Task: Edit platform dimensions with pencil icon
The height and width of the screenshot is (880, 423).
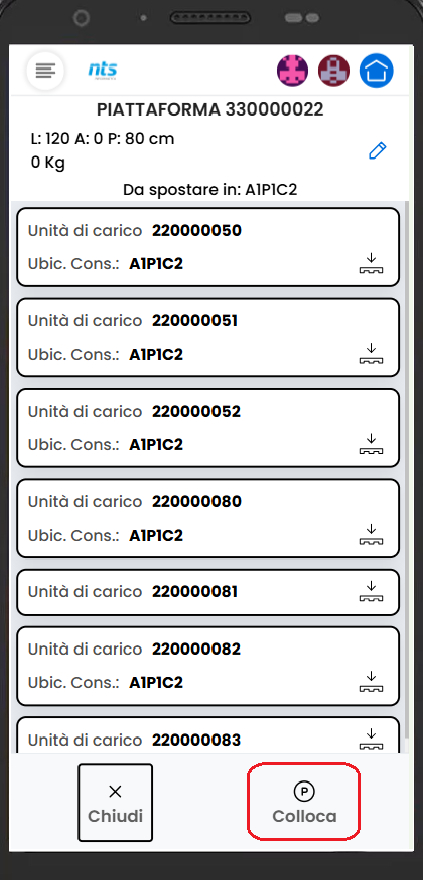Action: [x=378, y=151]
